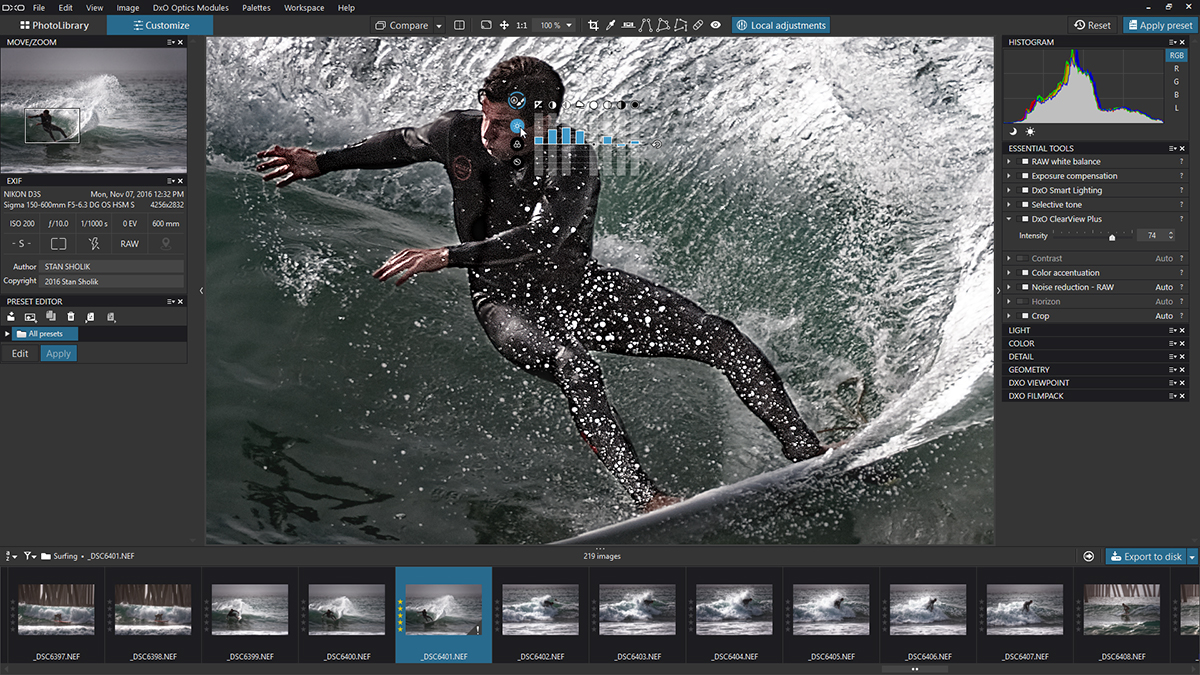
Task: Enable RAW white balance correction
Action: tap(1024, 161)
